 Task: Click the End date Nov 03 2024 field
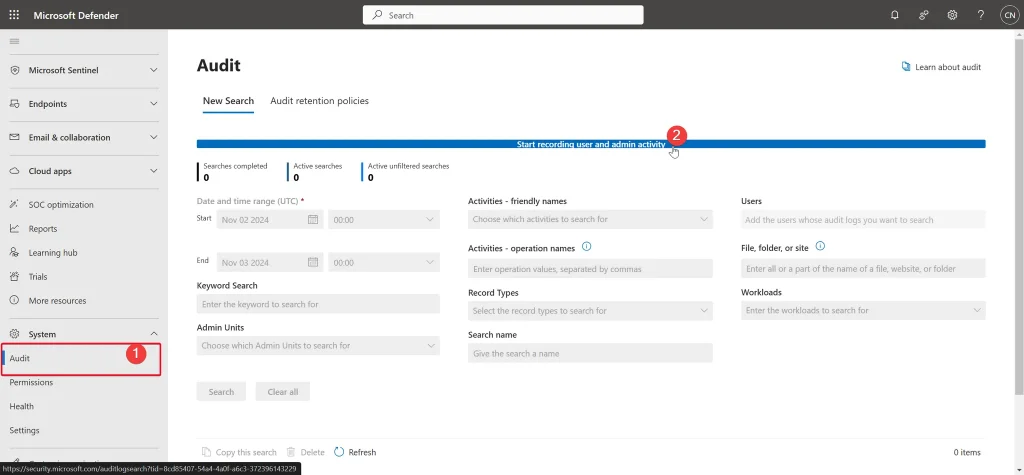270,262
